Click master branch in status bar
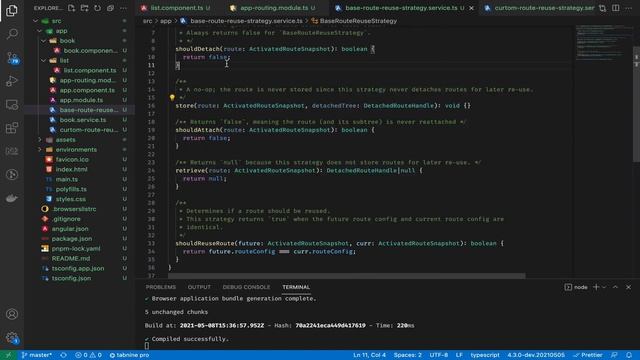The height and width of the screenshot is (360, 640). pos(37,355)
